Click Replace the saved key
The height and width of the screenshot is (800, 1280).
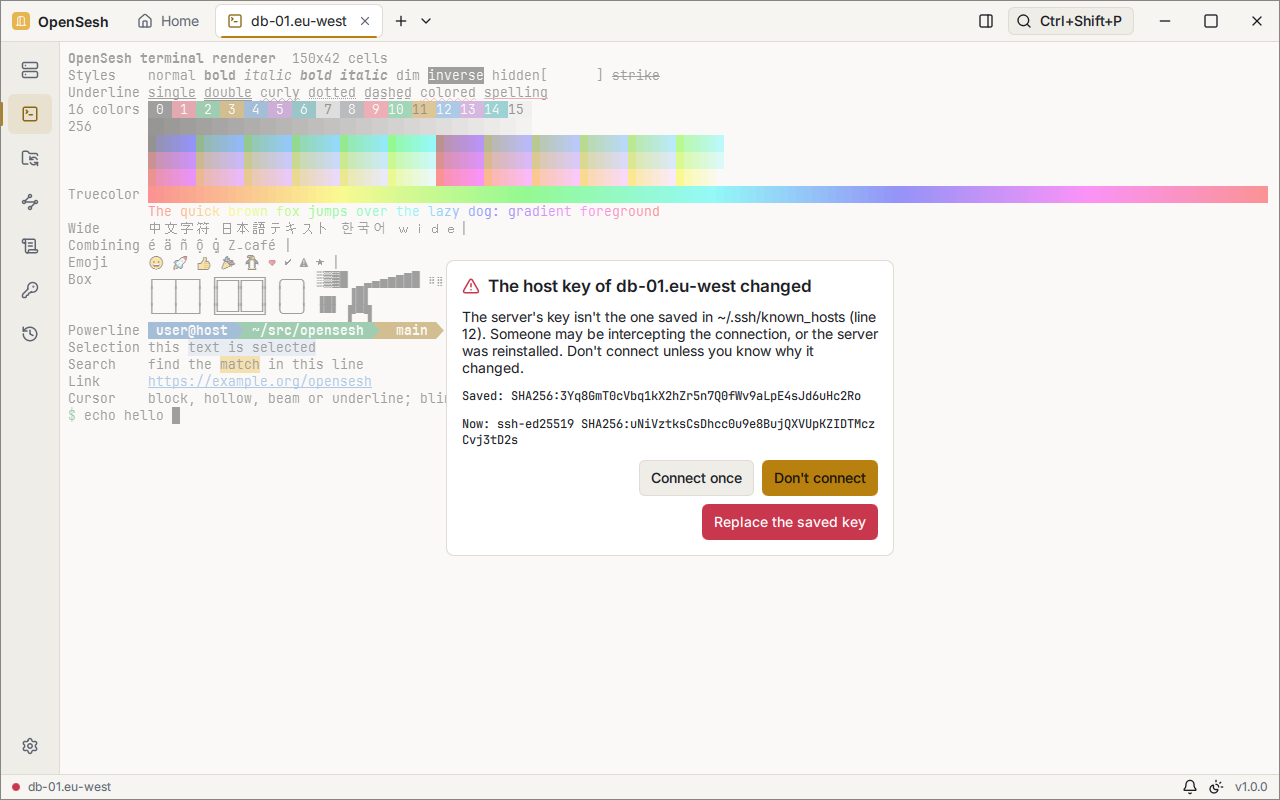(x=790, y=522)
